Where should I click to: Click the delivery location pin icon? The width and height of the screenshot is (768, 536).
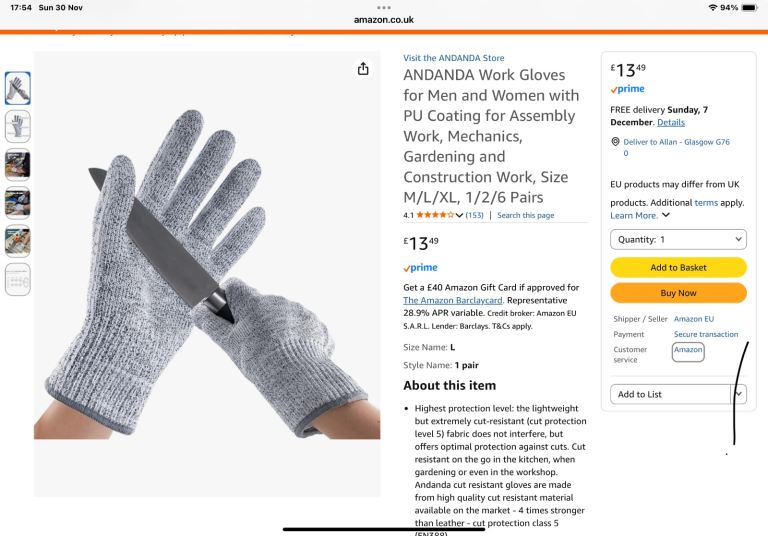coord(615,142)
